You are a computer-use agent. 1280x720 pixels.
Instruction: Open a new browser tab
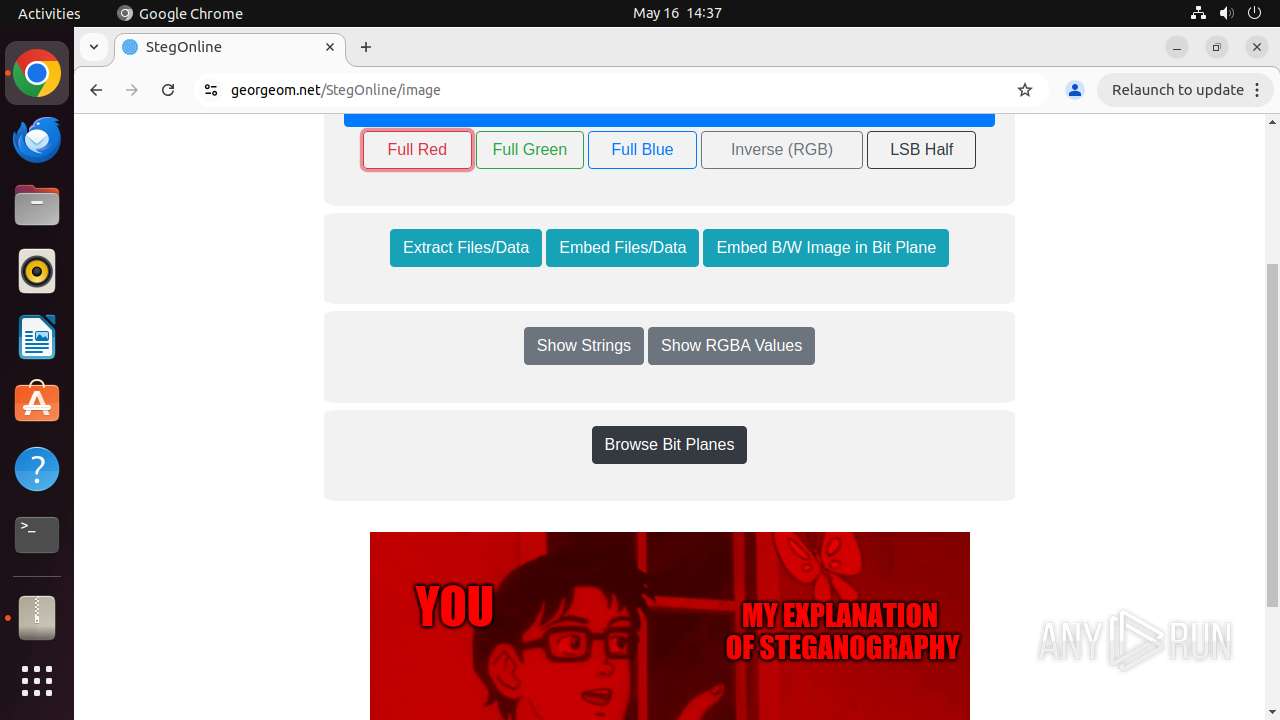click(366, 47)
